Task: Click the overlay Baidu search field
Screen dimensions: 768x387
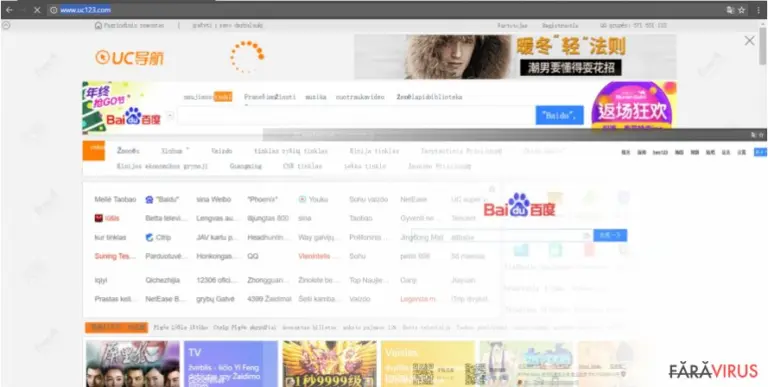Action: (502, 236)
